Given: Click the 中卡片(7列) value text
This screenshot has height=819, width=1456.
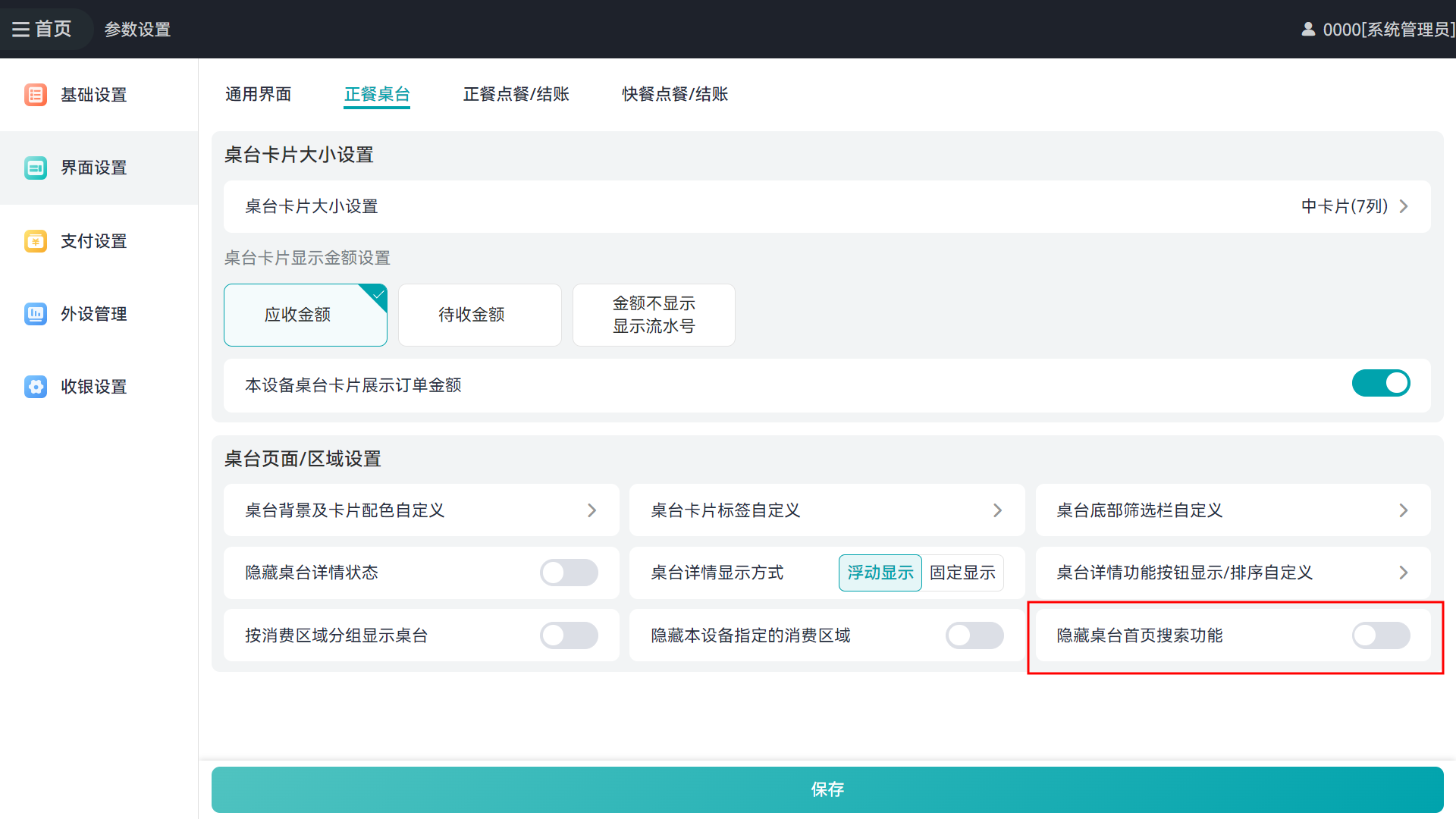Looking at the screenshot, I should pyautogui.click(x=1345, y=206).
